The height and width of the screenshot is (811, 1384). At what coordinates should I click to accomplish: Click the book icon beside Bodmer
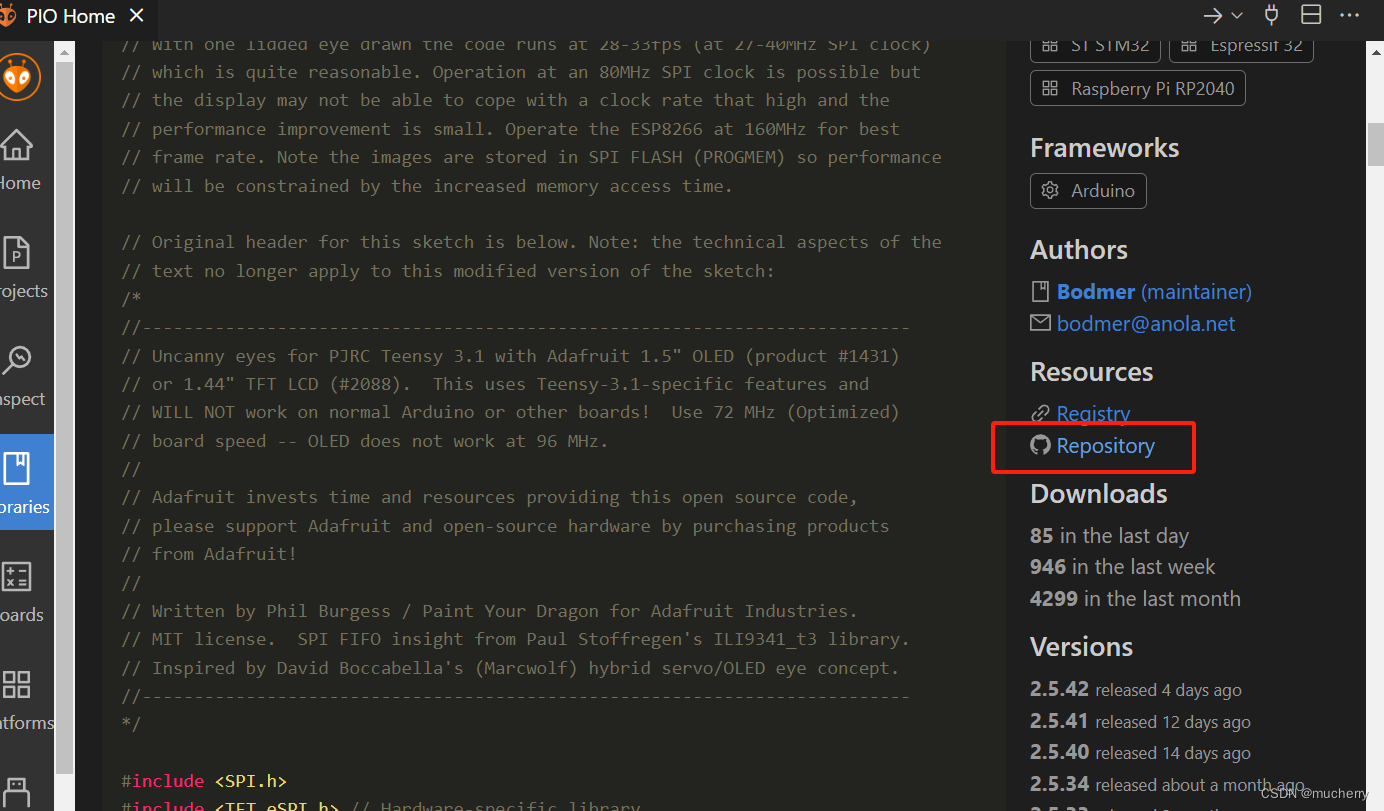click(x=1041, y=291)
